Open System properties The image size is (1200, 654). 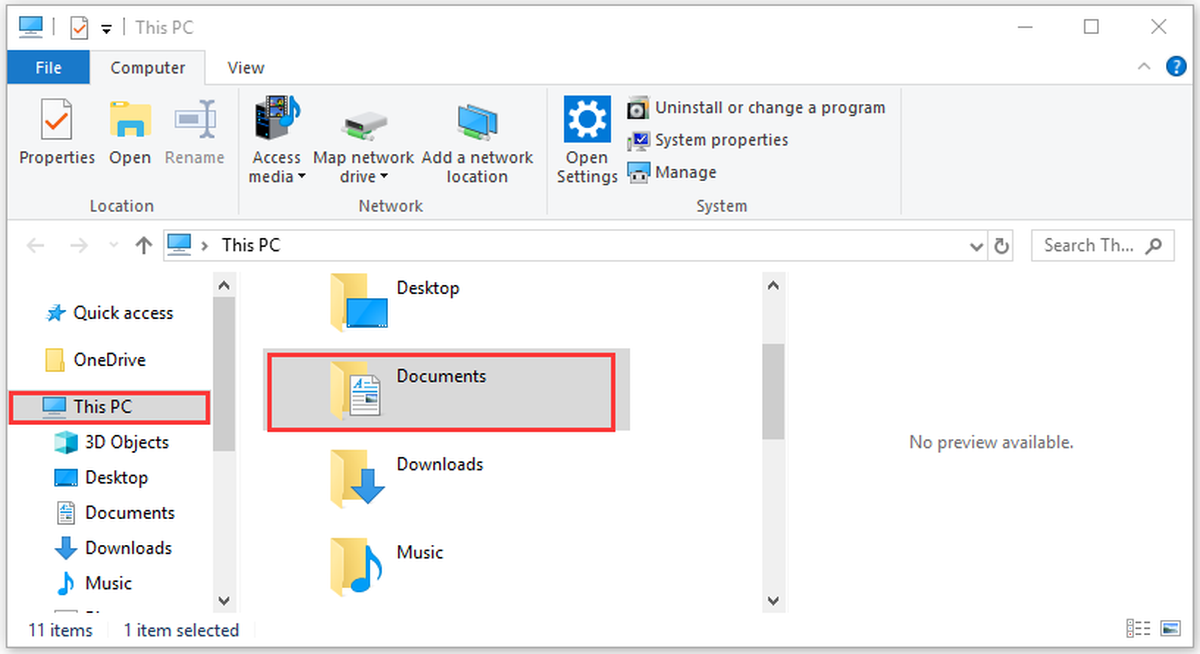(x=708, y=140)
